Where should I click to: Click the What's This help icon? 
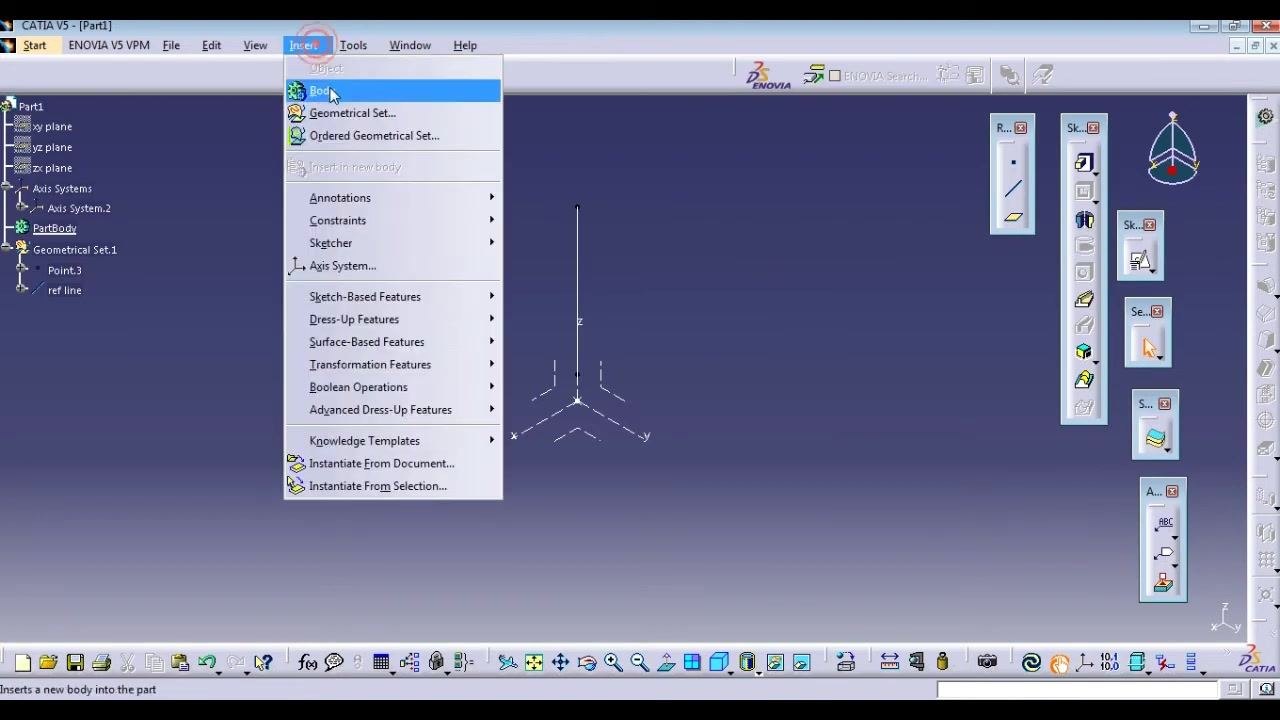coord(263,662)
